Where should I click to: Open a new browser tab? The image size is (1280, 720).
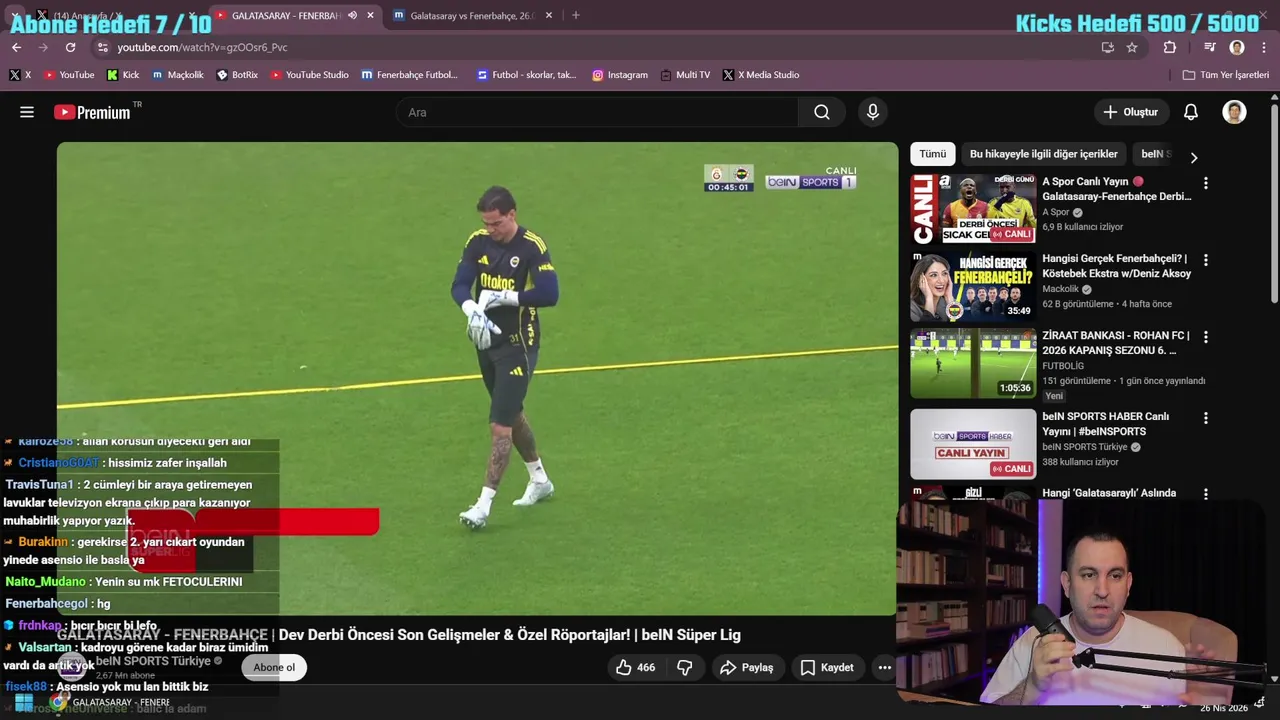(x=575, y=15)
